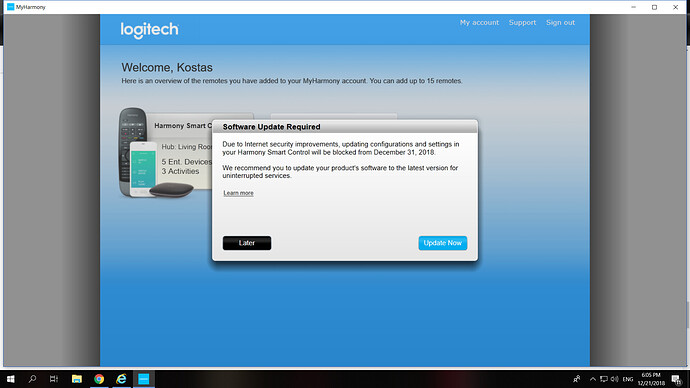Open the Support link
Screen dimensions: 690x388
[522, 22]
